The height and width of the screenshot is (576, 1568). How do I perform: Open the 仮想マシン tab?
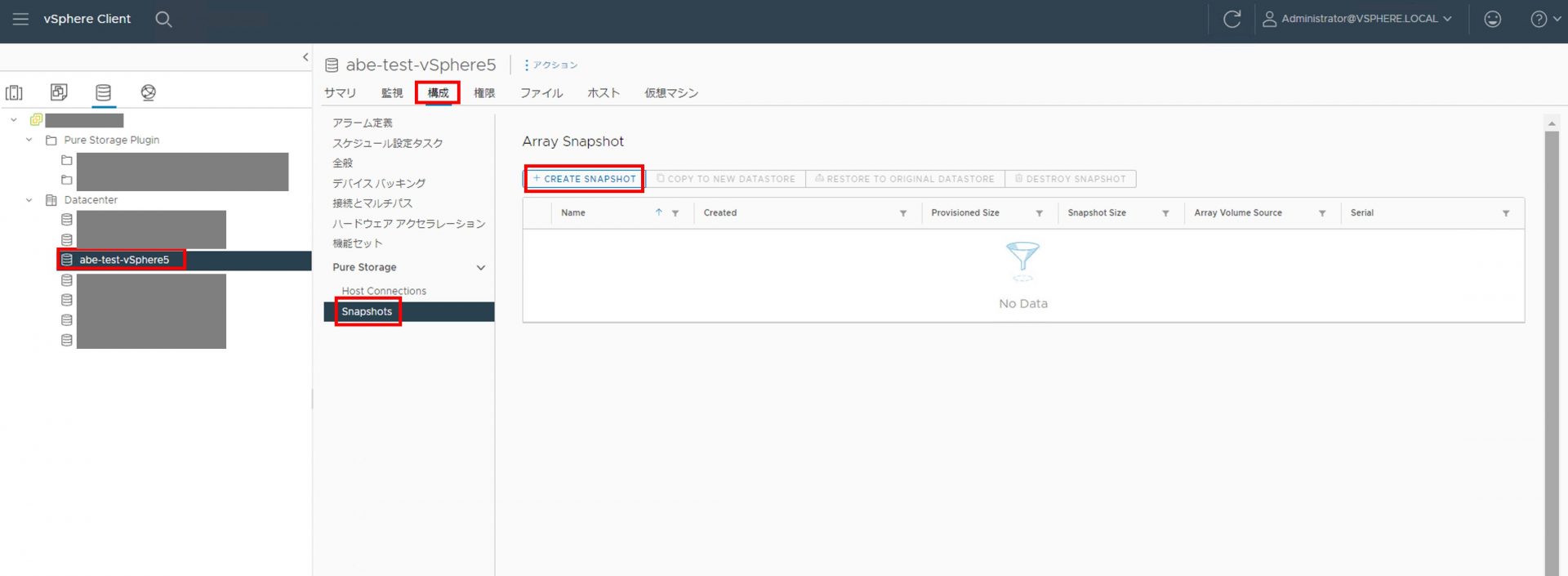coord(670,93)
